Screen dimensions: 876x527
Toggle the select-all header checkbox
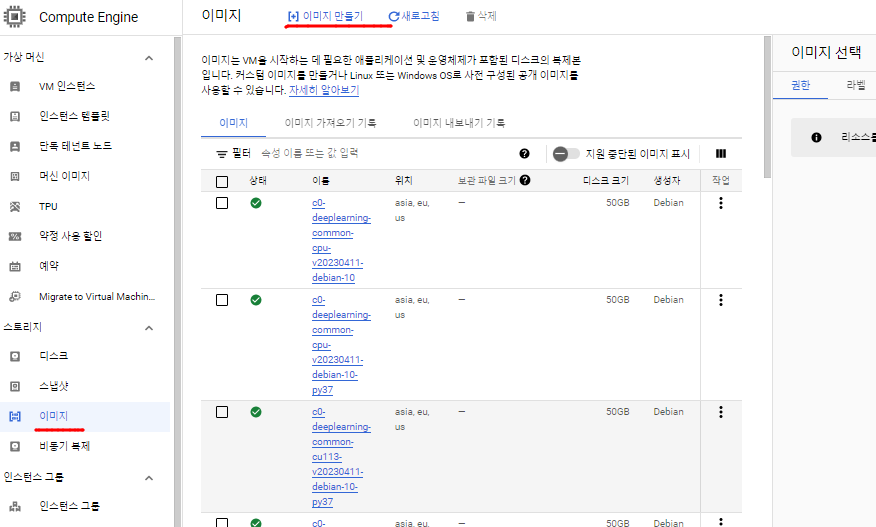(x=222, y=182)
